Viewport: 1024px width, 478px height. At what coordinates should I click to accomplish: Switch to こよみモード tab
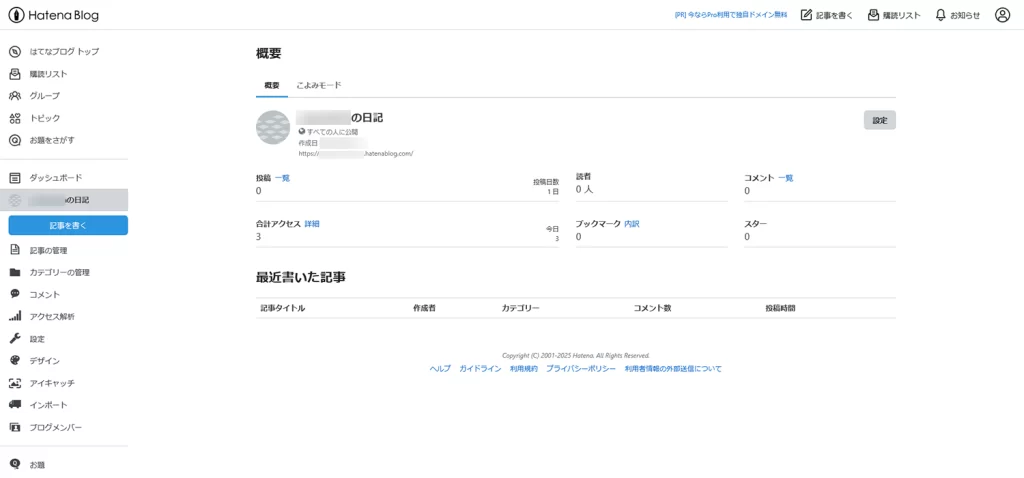(319, 86)
